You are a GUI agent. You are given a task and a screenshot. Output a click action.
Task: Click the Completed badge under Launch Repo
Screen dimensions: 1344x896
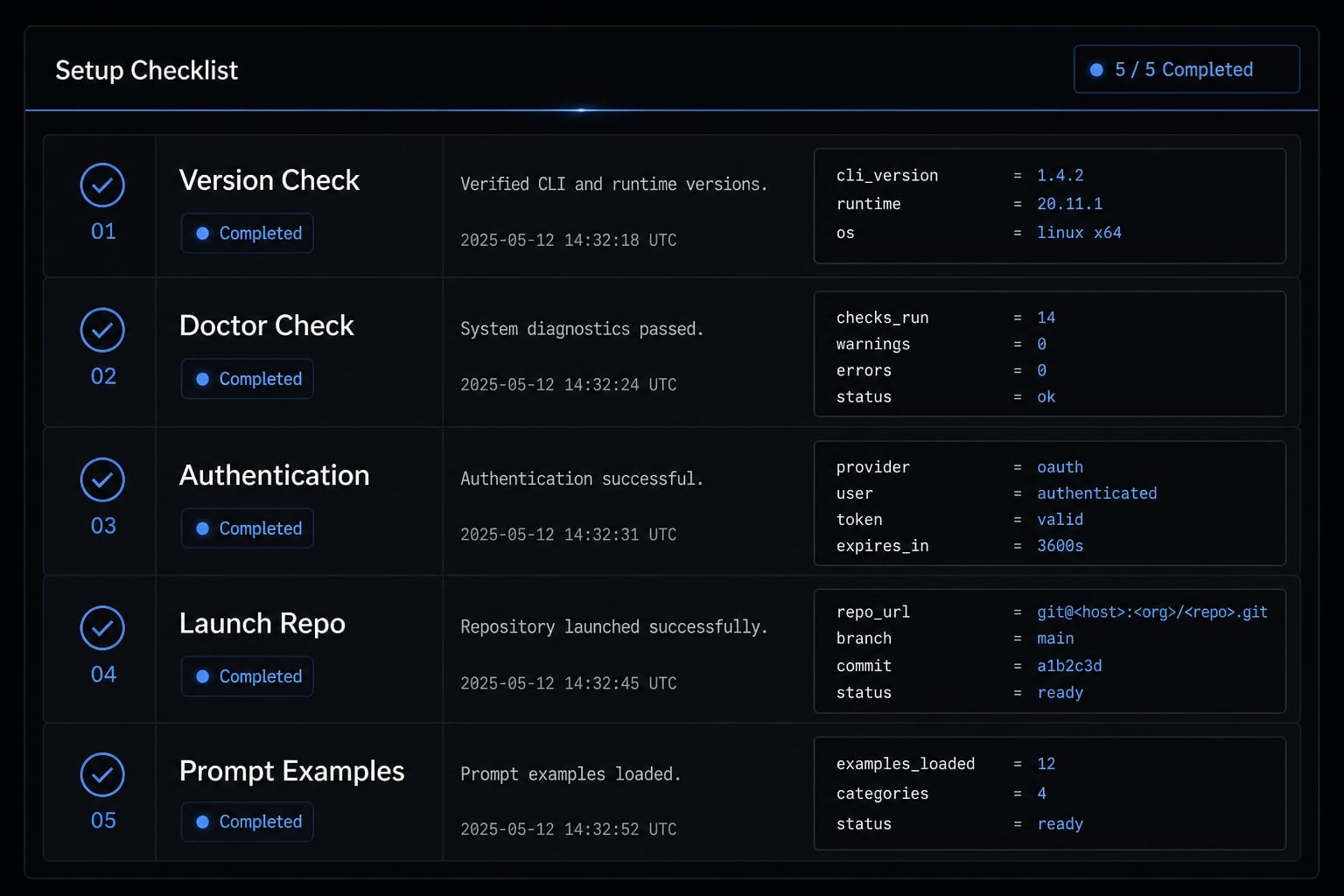coord(247,676)
